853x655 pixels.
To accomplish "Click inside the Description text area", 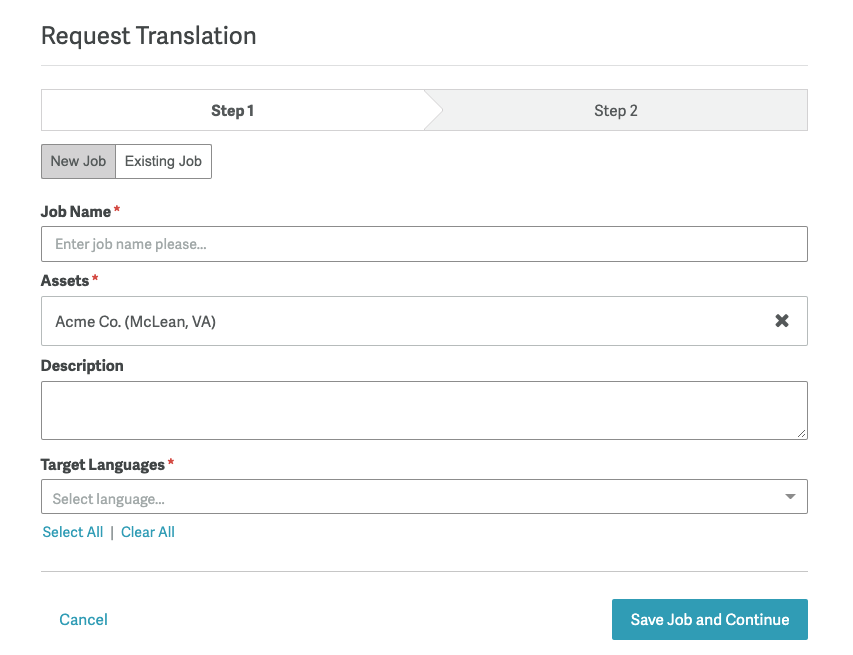I will click(423, 410).
